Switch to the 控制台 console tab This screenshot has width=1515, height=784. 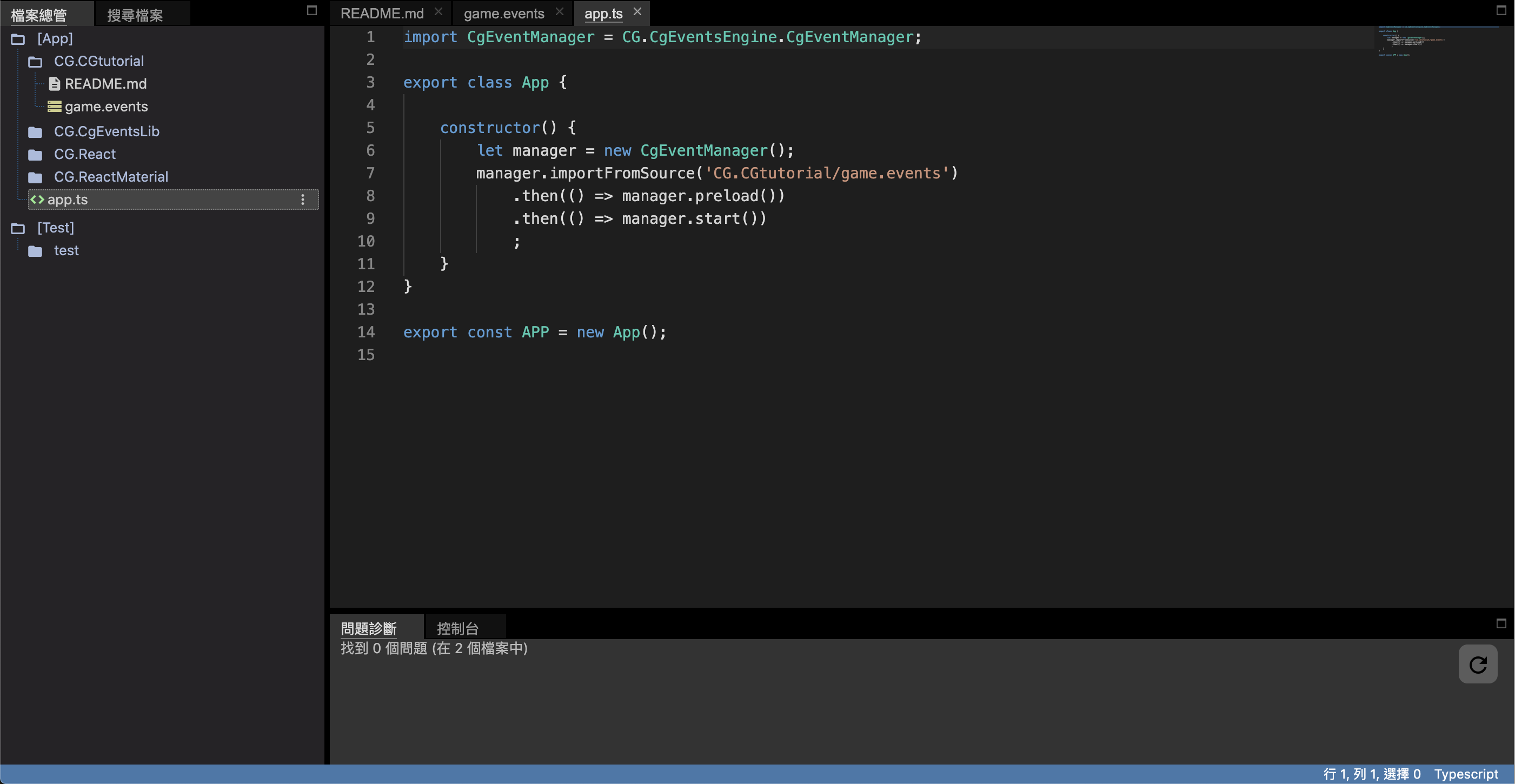[x=457, y=628]
